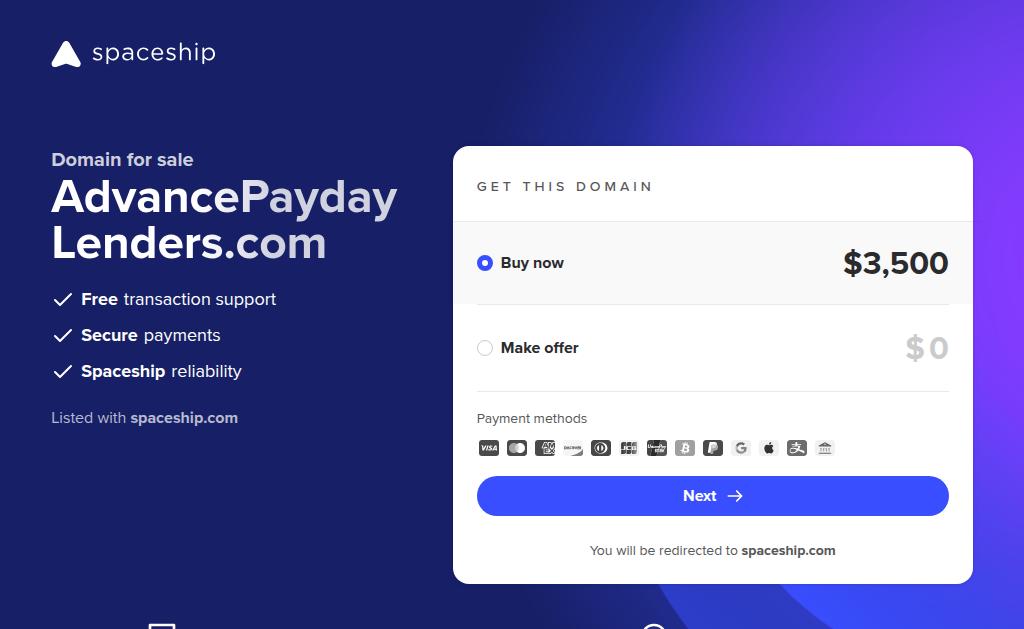Click the bank transfer payment icon
This screenshot has height=629, width=1024.
tap(825, 448)
